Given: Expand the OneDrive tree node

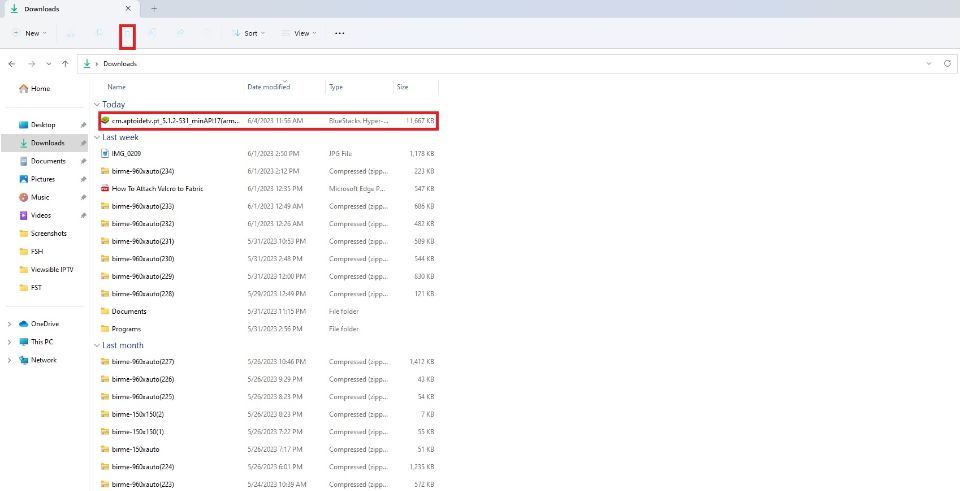Looking at the screenshot, I should 9,324.
